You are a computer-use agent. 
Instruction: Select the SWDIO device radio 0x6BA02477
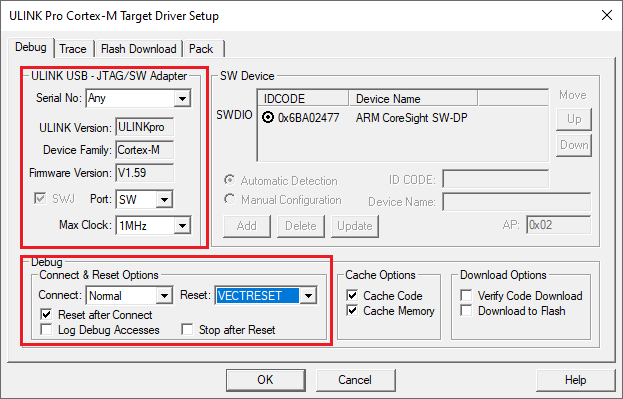click(x=268, y=118)
